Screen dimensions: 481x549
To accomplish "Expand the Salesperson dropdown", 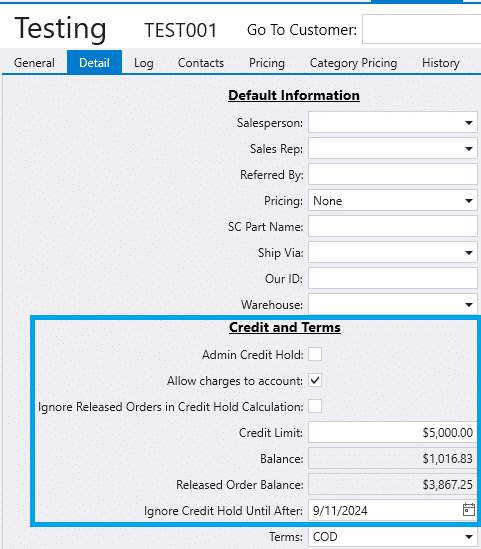I will (x=469, y=123).
